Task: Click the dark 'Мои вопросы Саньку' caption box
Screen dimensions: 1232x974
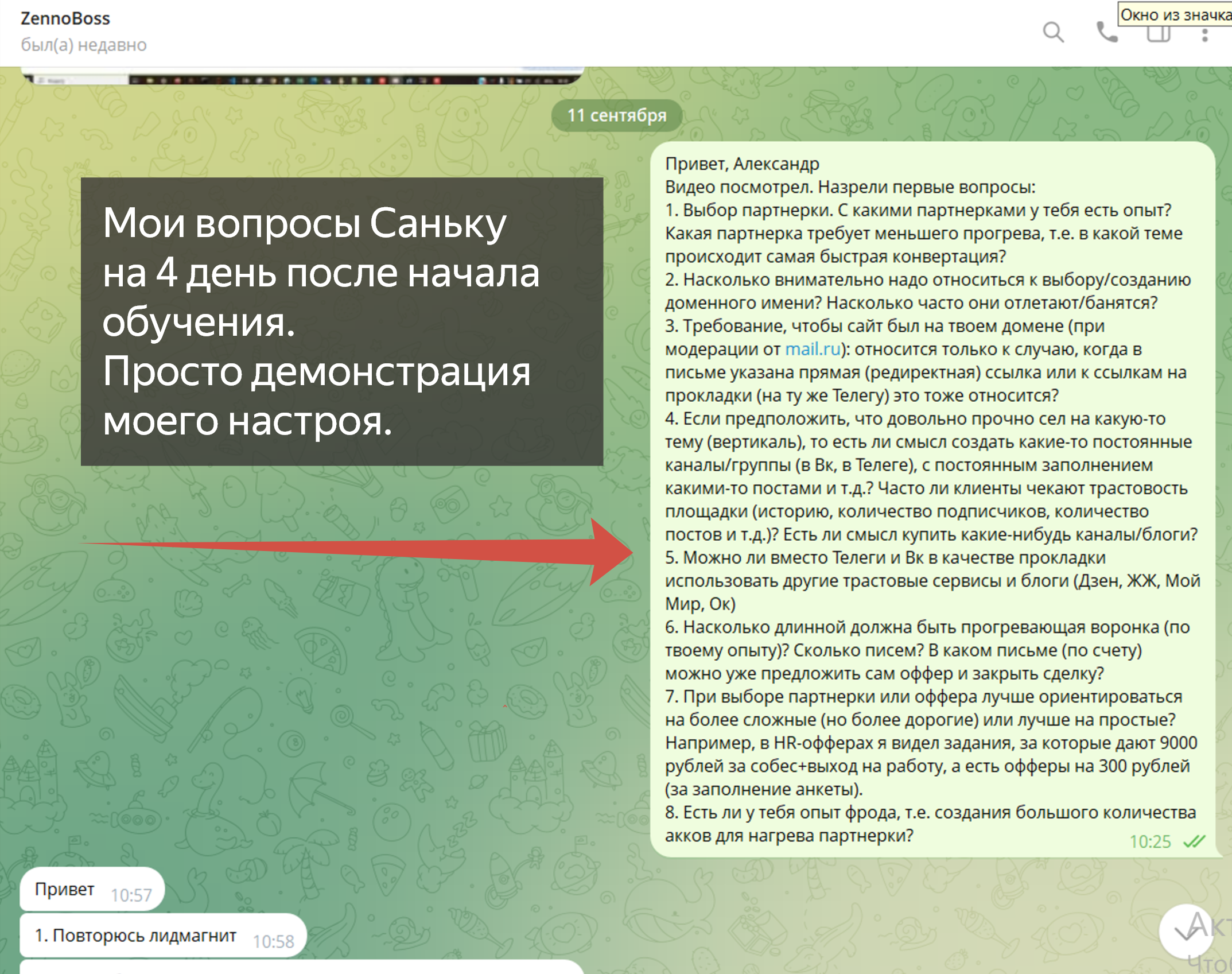Action: [x=341, y=321]
